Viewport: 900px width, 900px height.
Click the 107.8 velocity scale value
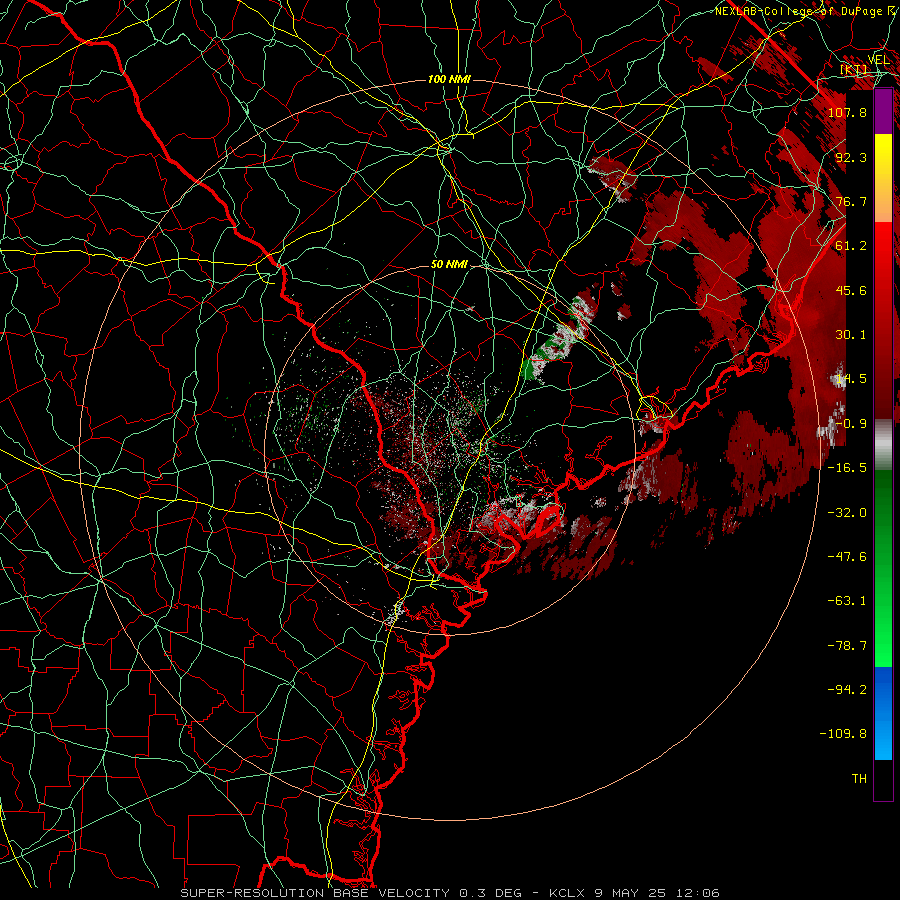pyautogui.click(x=847, y=112)
